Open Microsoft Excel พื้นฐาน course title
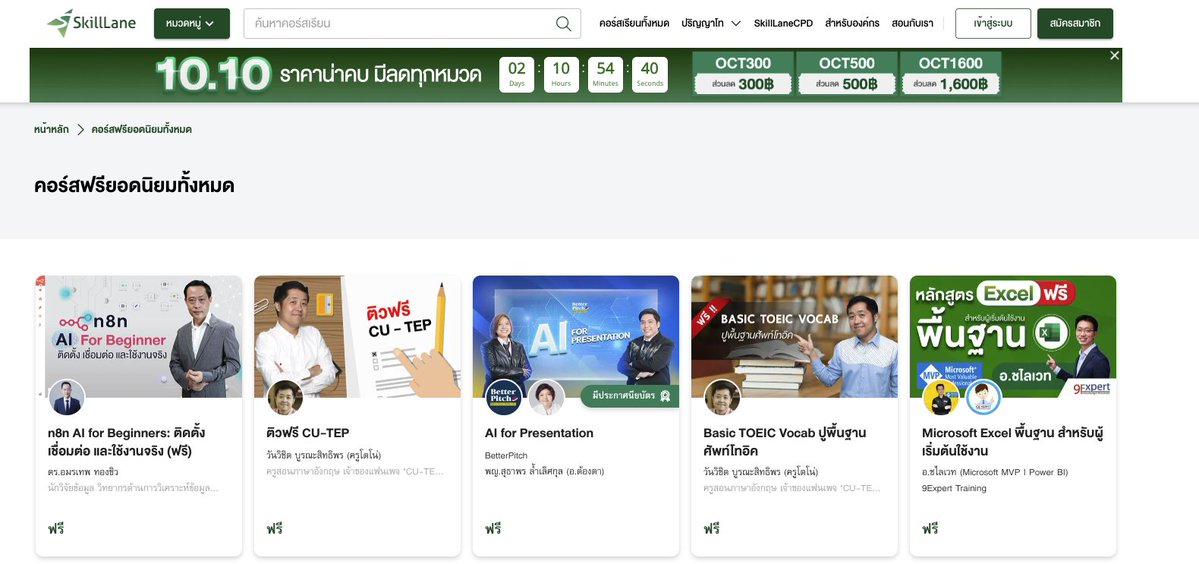This screenshot has height=564, width=1199. coord(1011,442)
